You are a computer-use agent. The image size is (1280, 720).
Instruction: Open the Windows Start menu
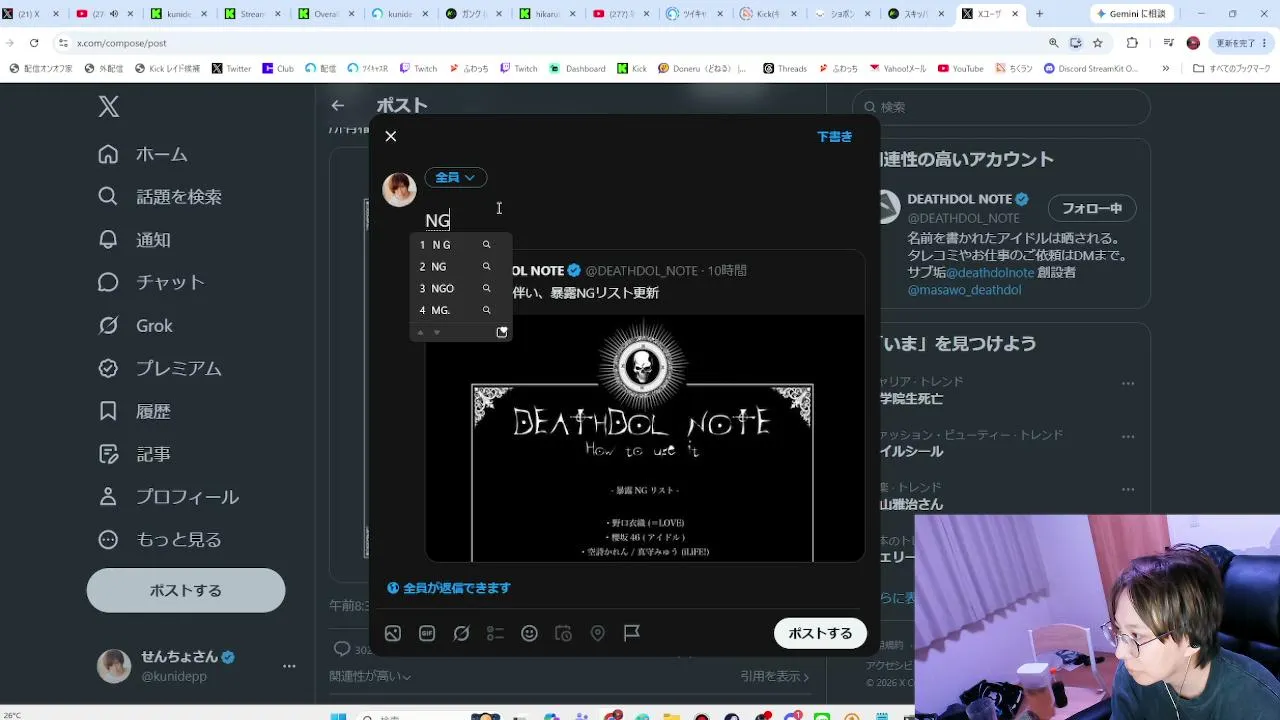(x=337, y=716)
